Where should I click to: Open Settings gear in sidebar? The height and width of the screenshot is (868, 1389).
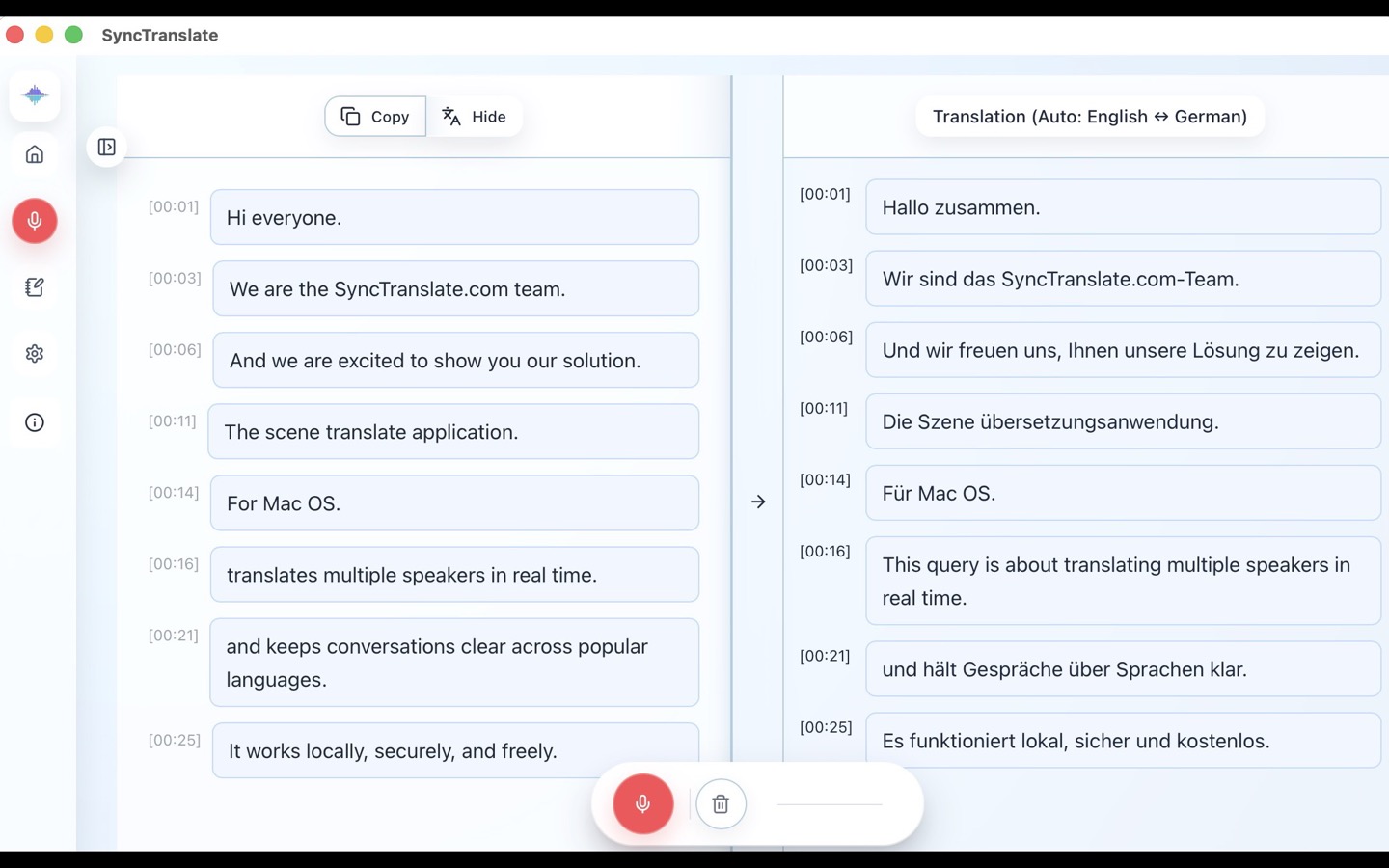[x=35, y=354]
